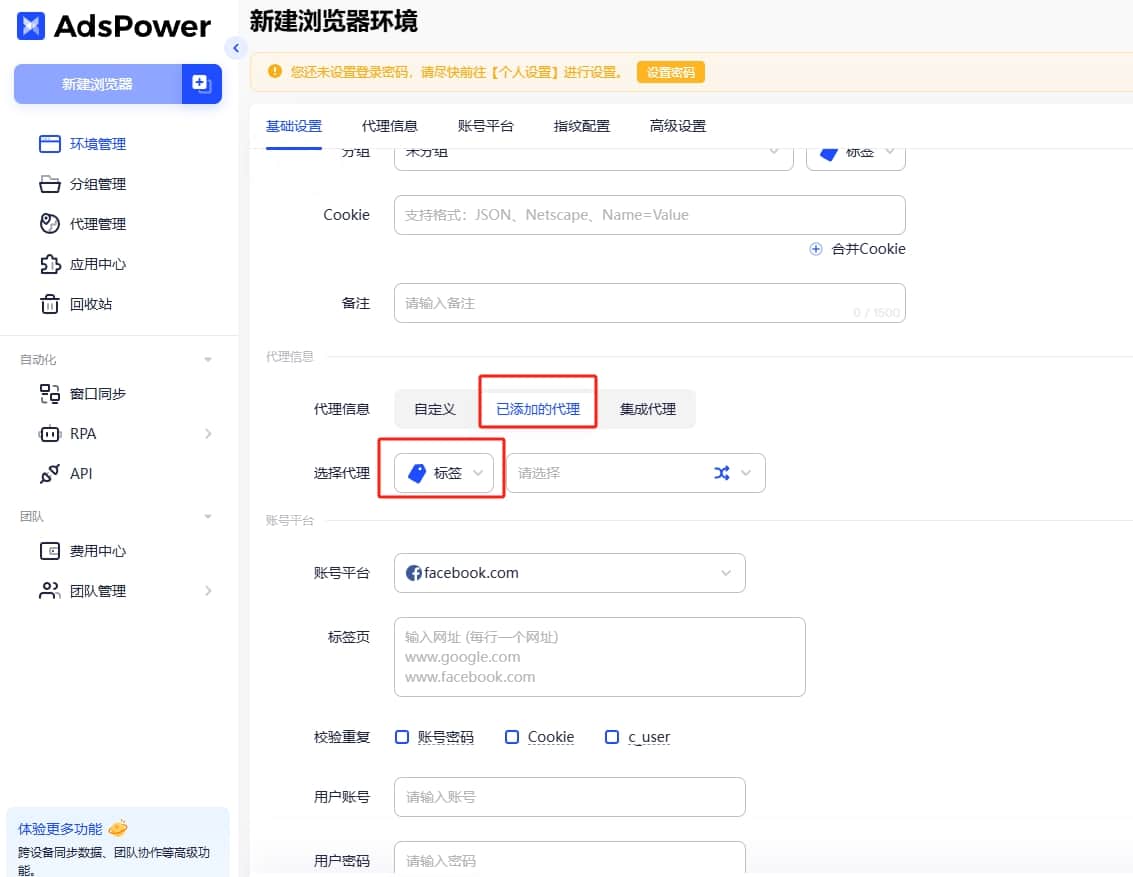Click the API plug icon
Viewport: 1133px width, 877px height.
(x=50, y=474)
